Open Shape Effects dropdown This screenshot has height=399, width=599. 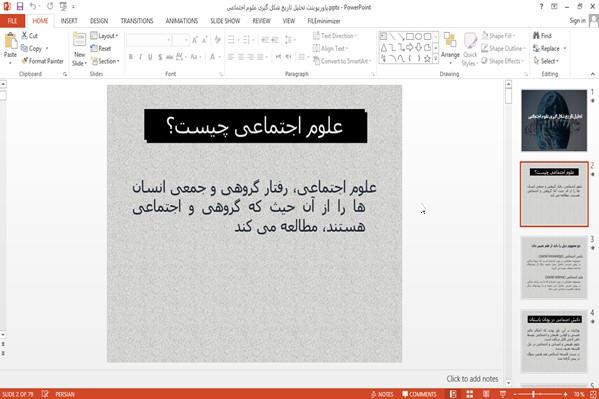click(x=502, y=61)
